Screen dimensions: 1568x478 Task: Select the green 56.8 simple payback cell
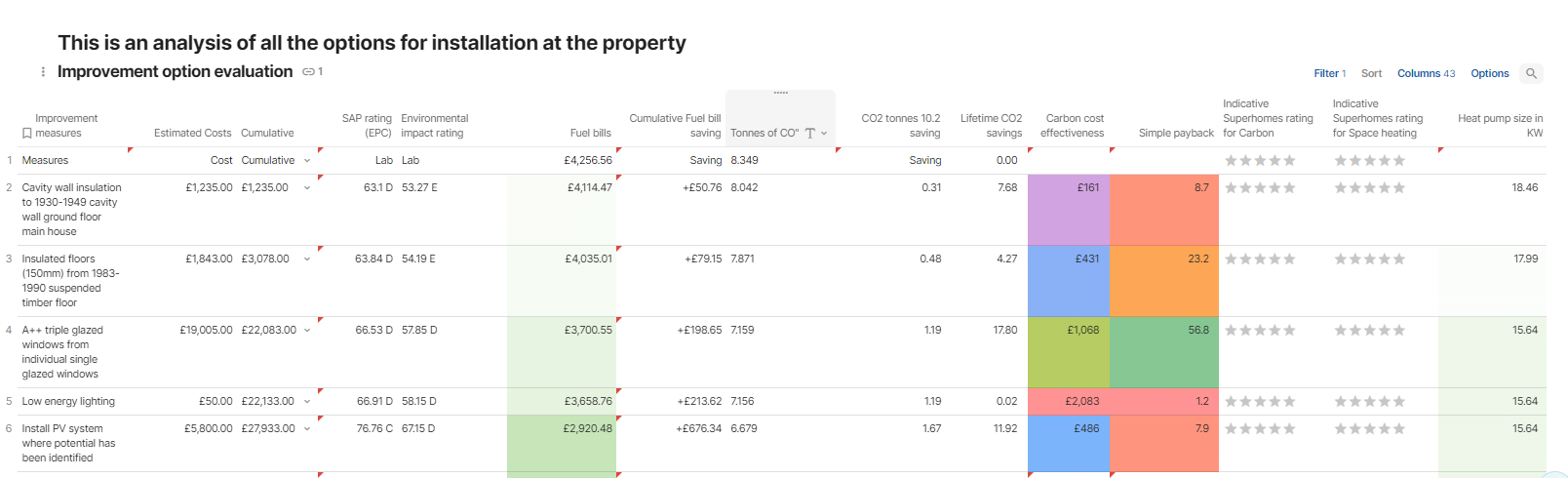pos(1163,351)
